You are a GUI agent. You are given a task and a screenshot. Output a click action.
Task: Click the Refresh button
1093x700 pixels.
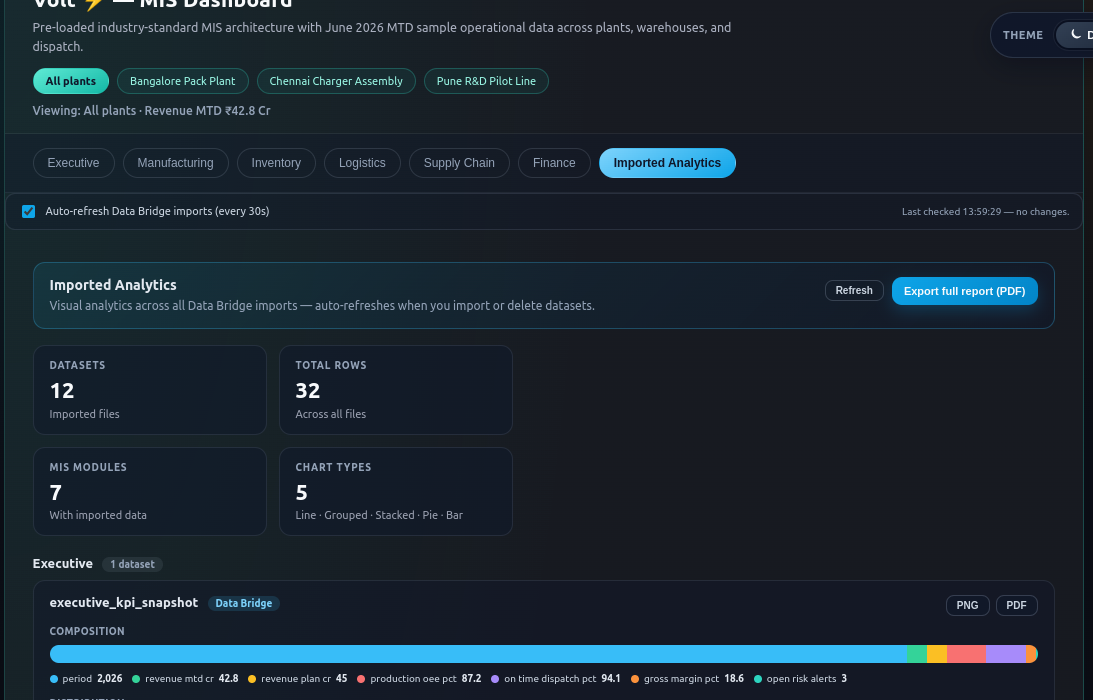[854, 291]
